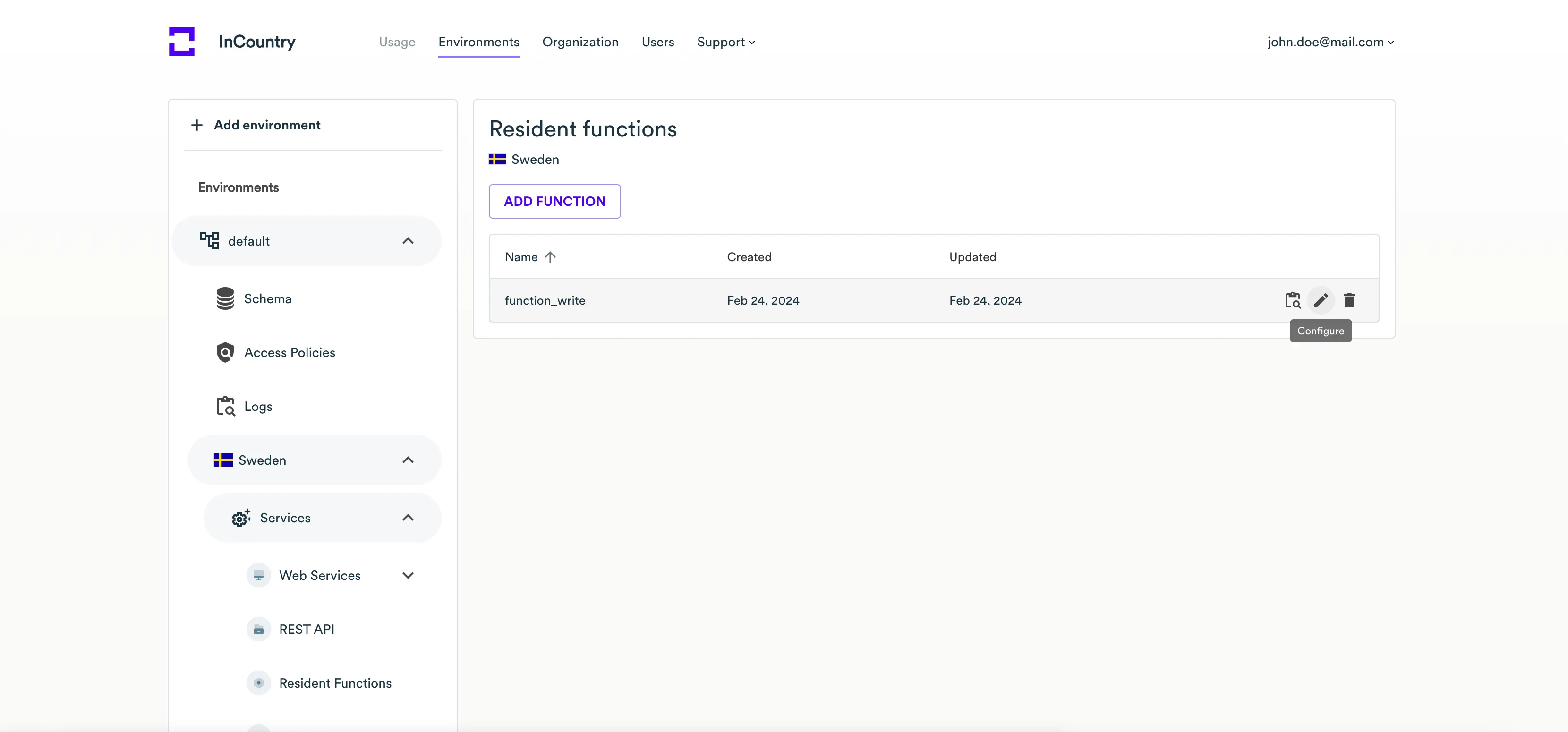Viewport: 1568px width, 732px height.
Task: Click the Logs clipboard icon in sidebar
Action: point(225,406)
